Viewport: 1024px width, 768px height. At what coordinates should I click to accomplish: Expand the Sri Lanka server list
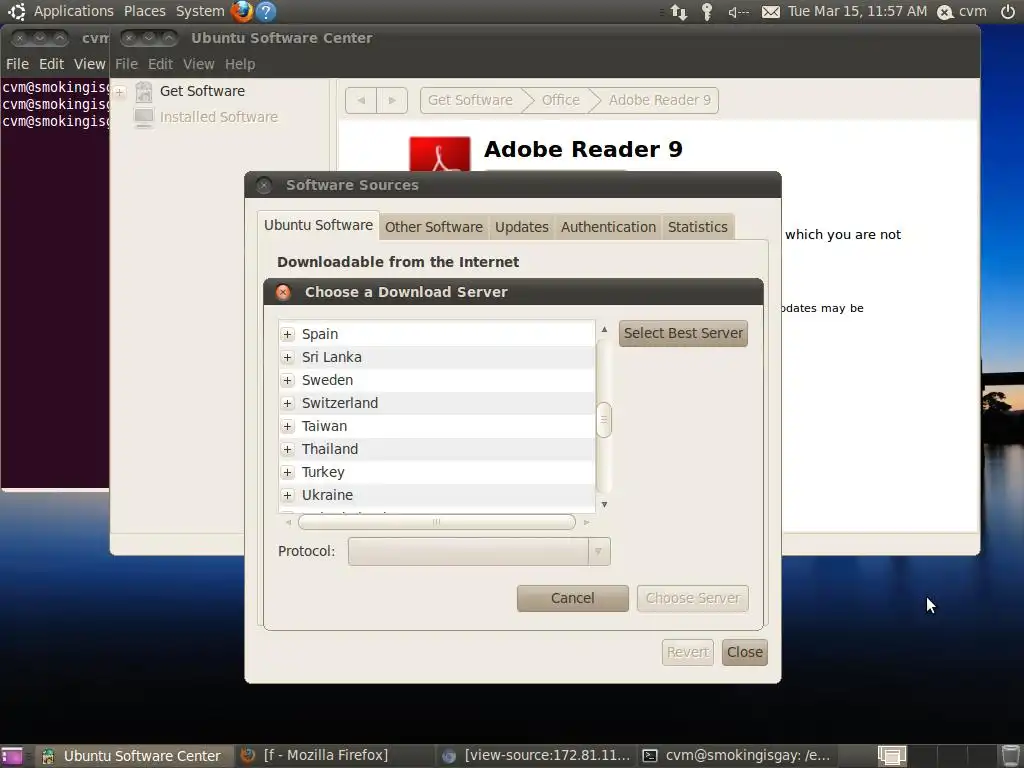click(x=287, y=357)
